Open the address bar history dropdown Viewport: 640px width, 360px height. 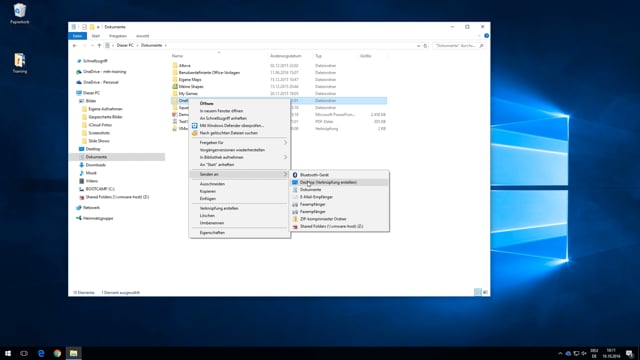click(x=418, y=46)
